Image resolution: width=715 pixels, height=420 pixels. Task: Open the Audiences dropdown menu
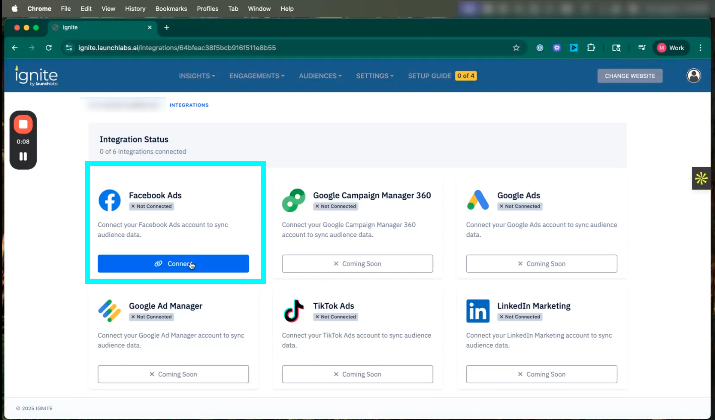320,76
